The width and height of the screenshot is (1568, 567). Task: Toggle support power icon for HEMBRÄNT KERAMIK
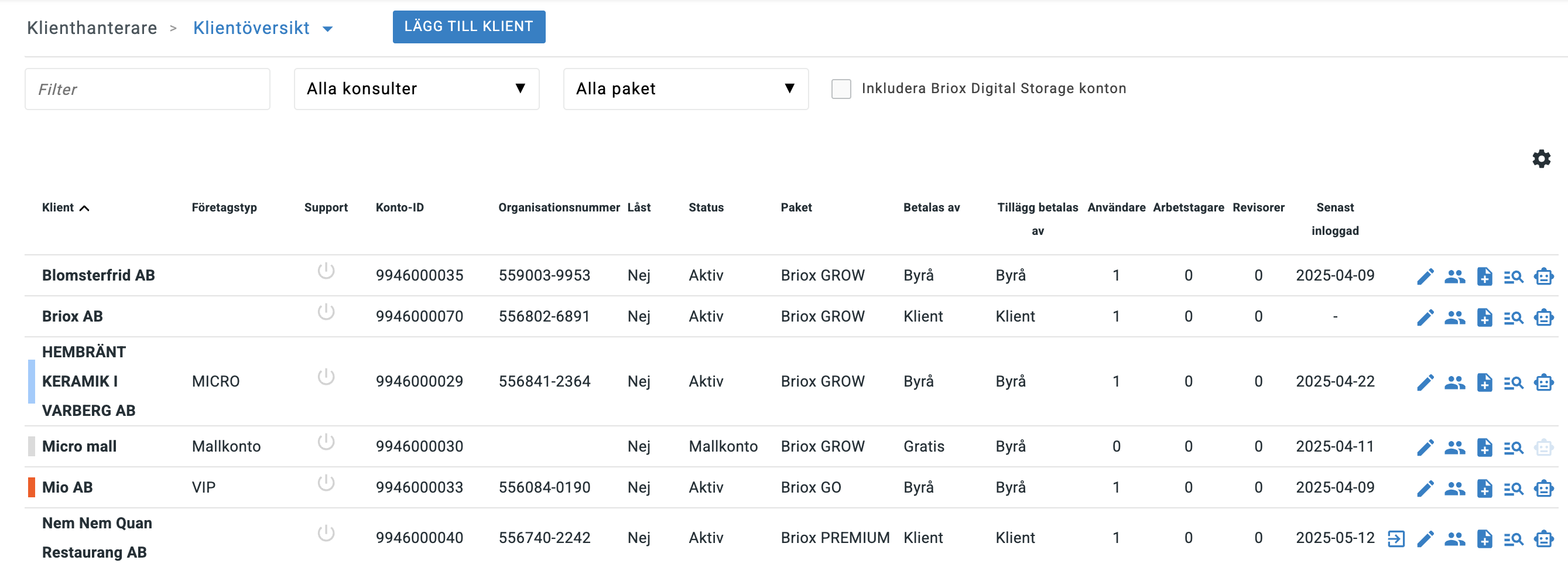[326, 378]
